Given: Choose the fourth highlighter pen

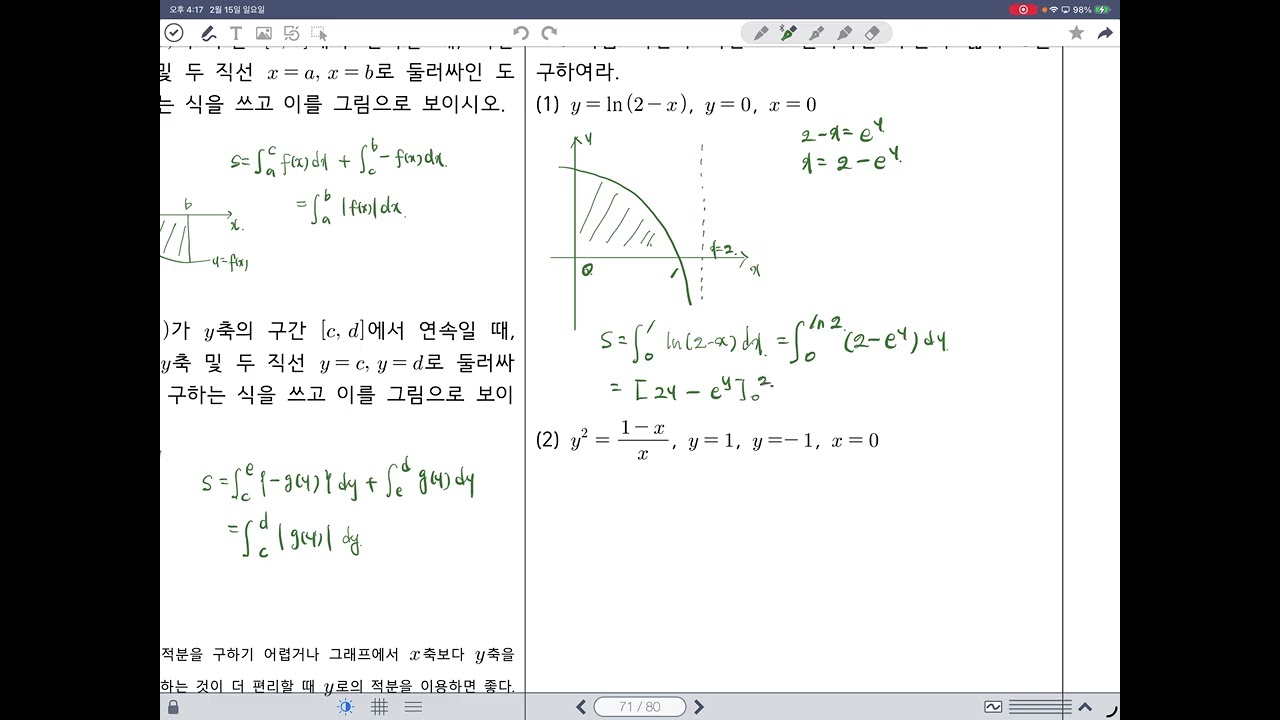Looking at the screenshot, I should (x=844, y=33).
